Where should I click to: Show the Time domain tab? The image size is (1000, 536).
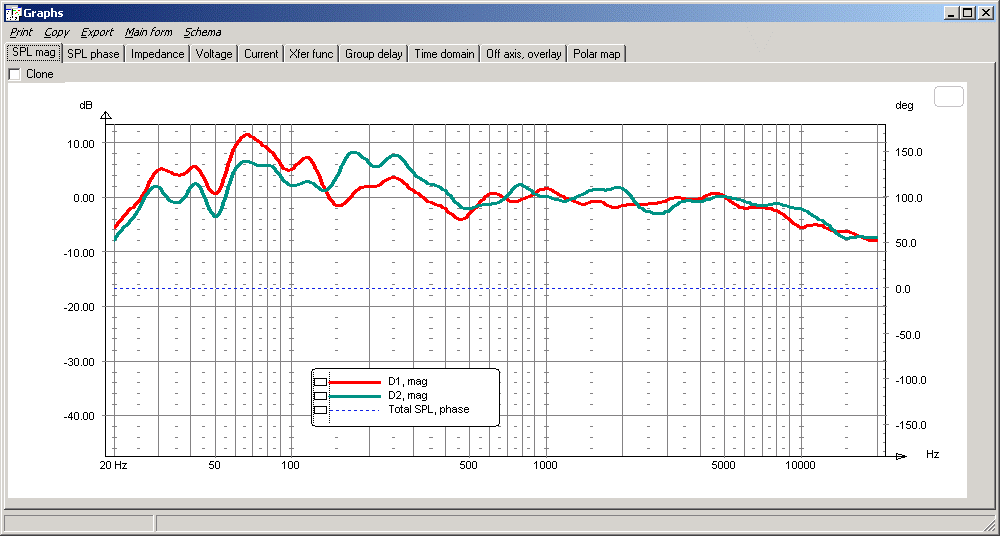coord(444,54)
